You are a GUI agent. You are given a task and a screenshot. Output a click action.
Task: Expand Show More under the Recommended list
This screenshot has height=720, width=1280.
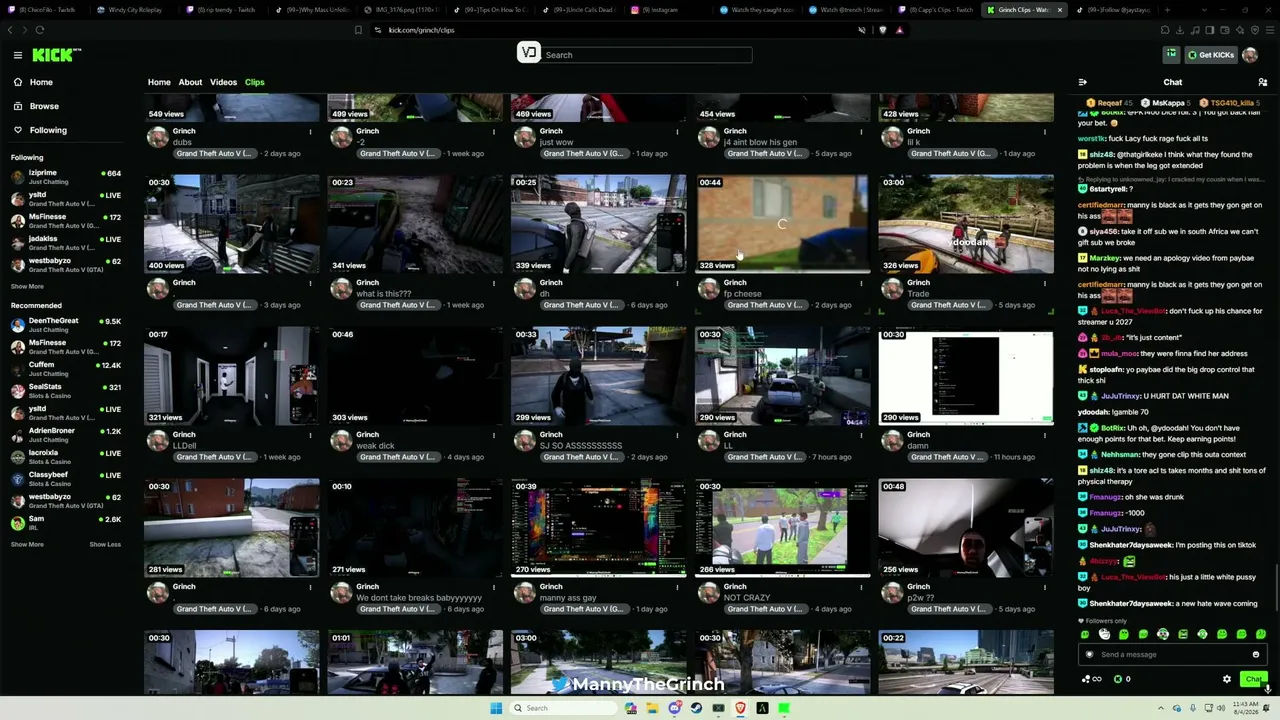click(x=27, y=545)
